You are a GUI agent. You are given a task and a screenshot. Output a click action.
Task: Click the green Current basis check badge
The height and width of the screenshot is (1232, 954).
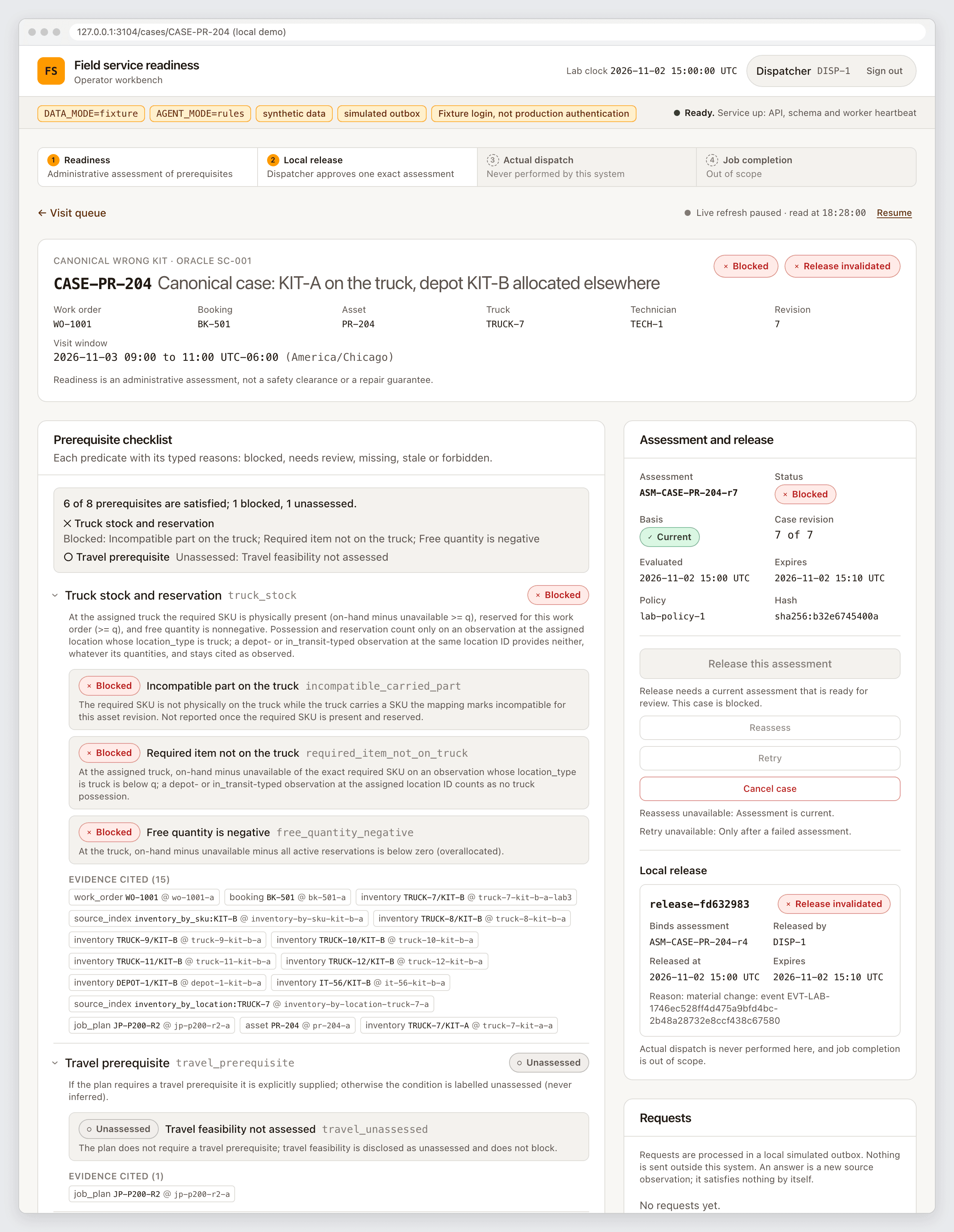669,537
